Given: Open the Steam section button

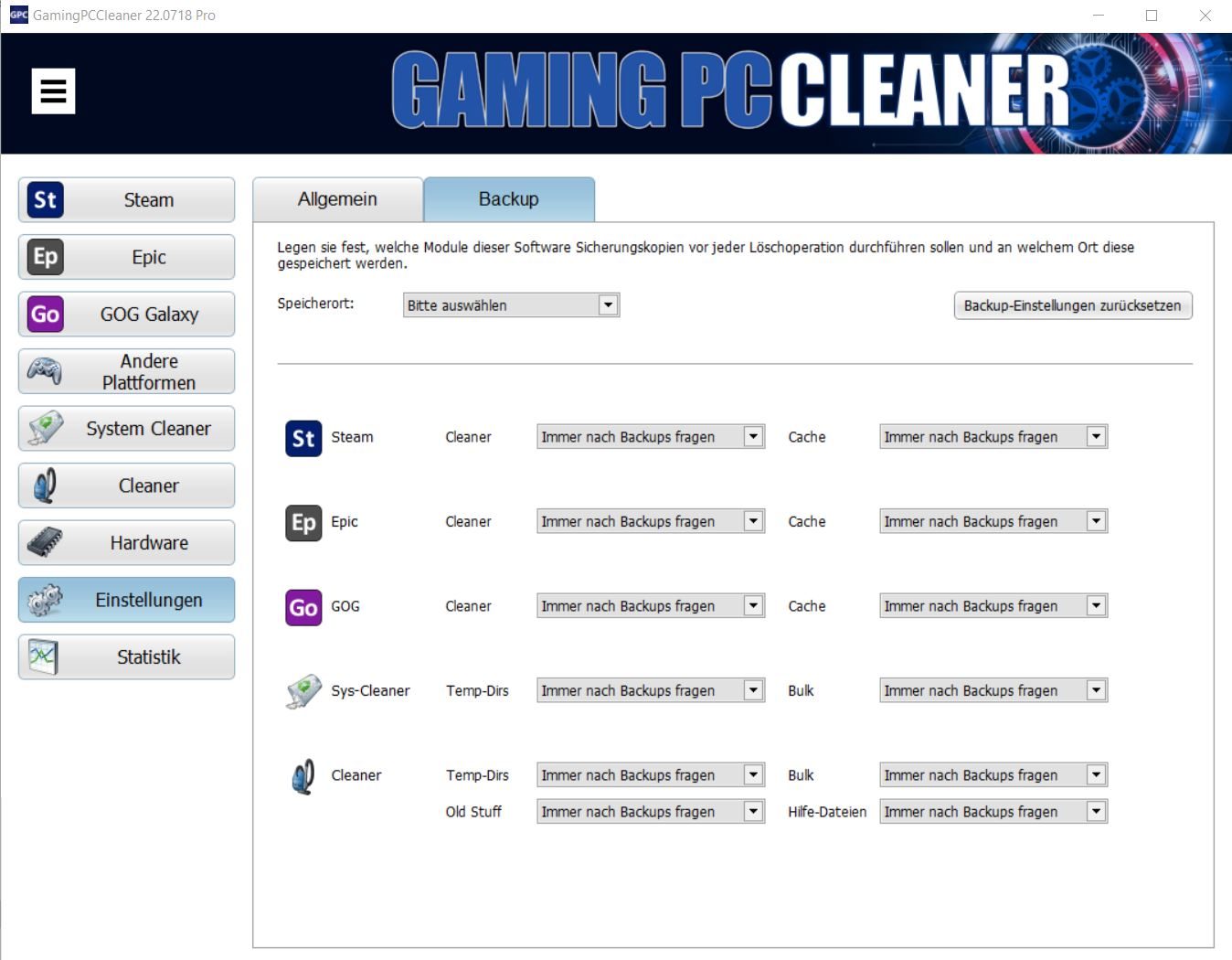Looking at the screenshot, I should (x=126, y=200).
